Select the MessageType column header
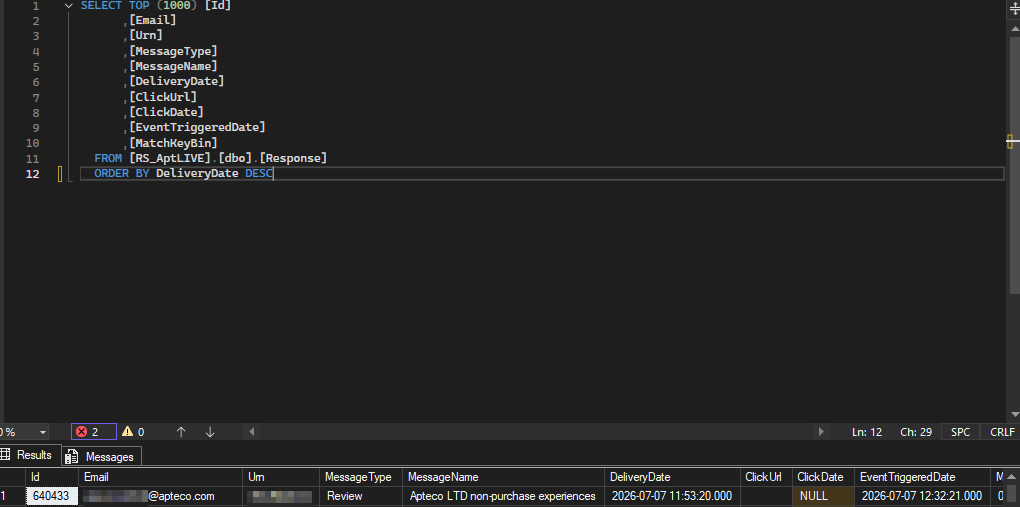1020x507 pixels. [361, 477]
